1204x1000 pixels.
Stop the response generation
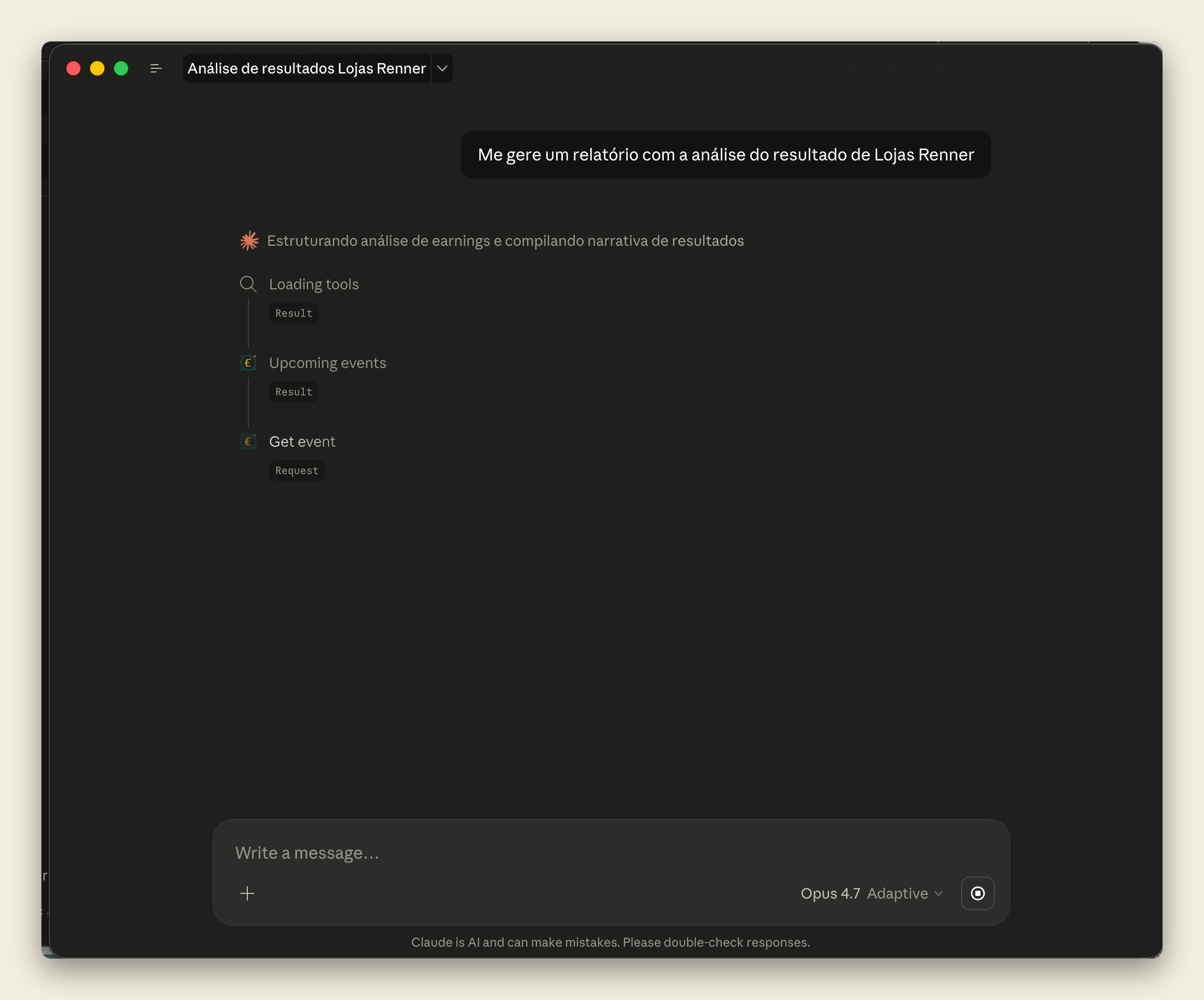[977, 893]
